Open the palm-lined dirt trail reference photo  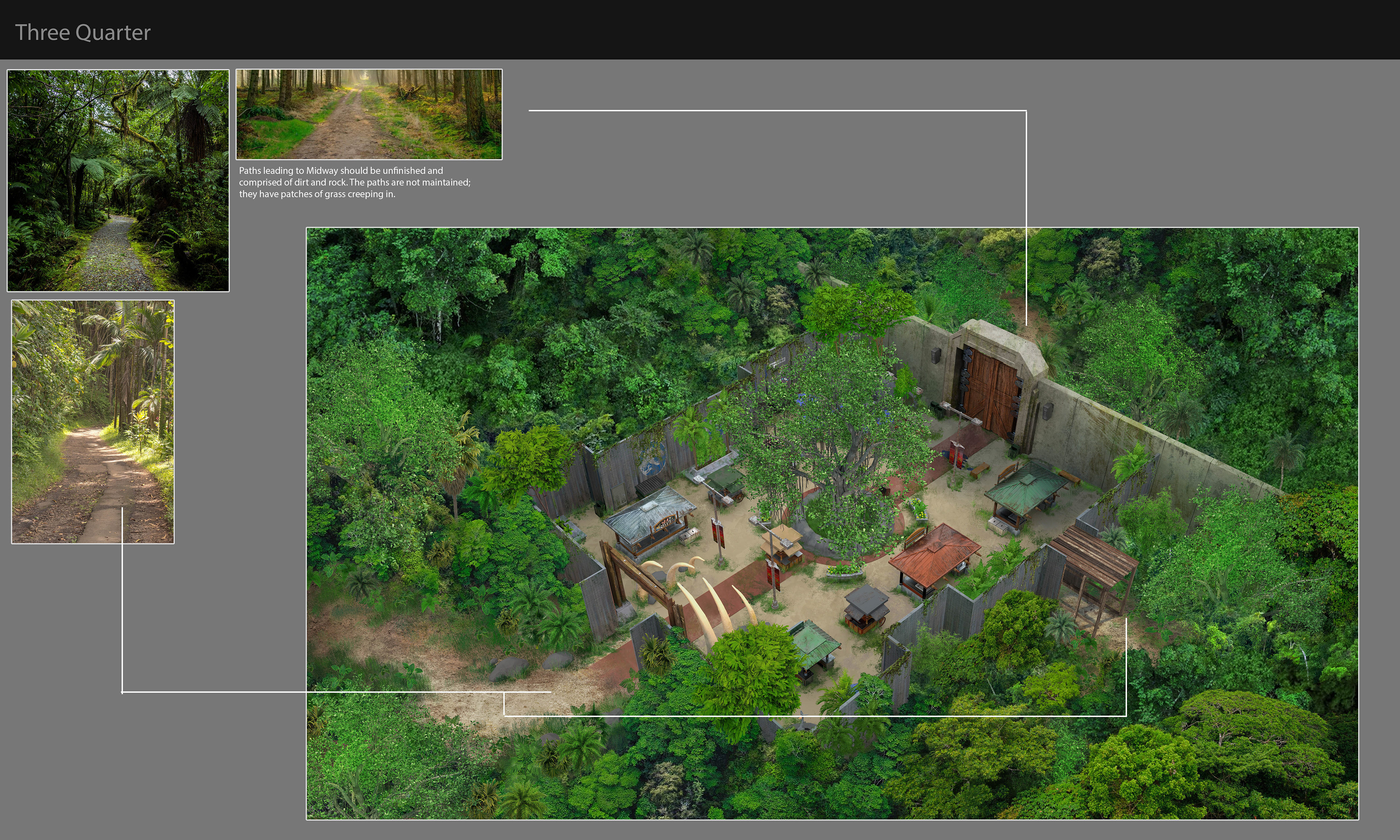click(x=93, y=422)
